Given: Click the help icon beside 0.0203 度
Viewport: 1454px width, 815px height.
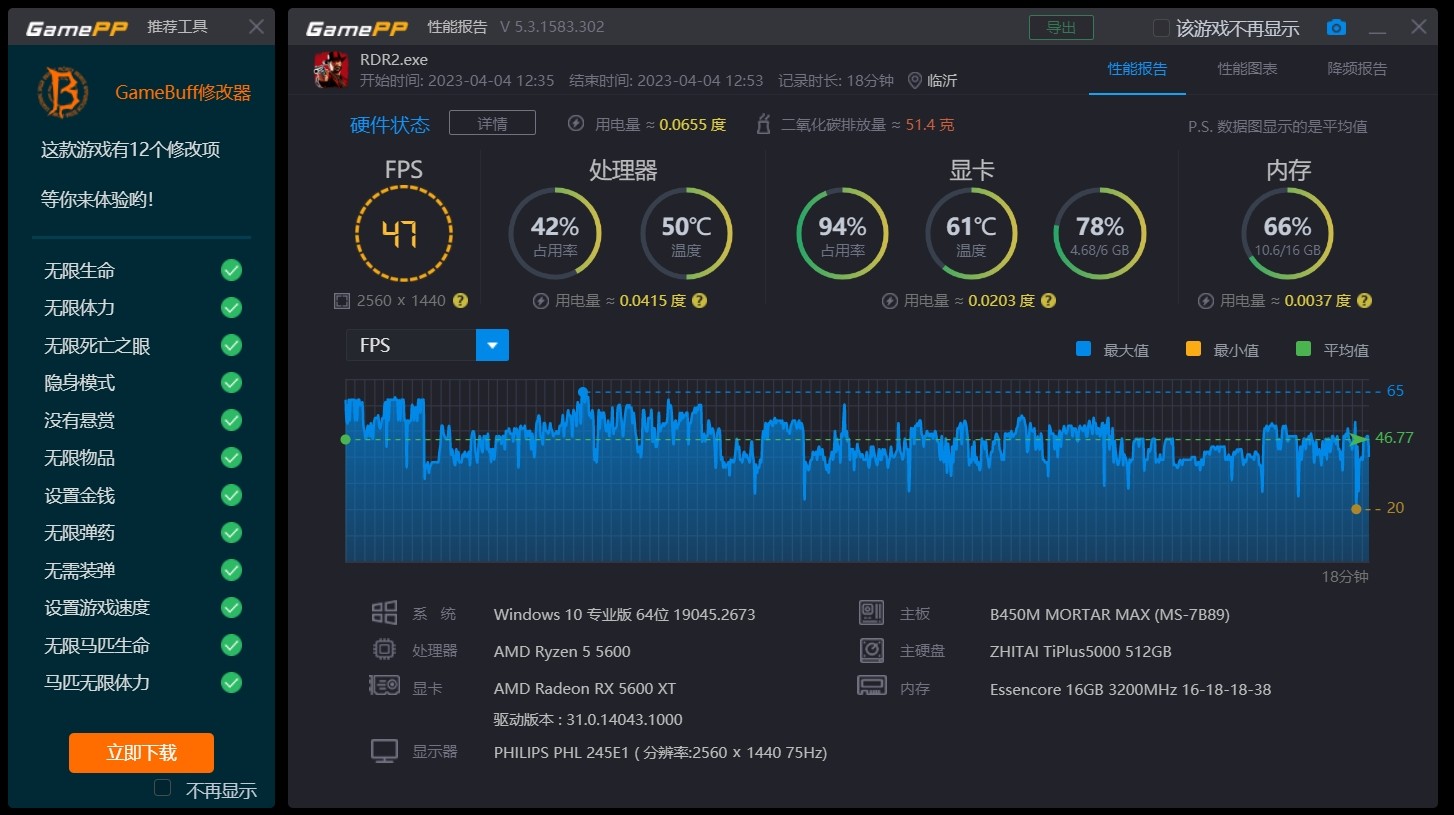Looking at the screenshot, I should [x=1048, y=300].
